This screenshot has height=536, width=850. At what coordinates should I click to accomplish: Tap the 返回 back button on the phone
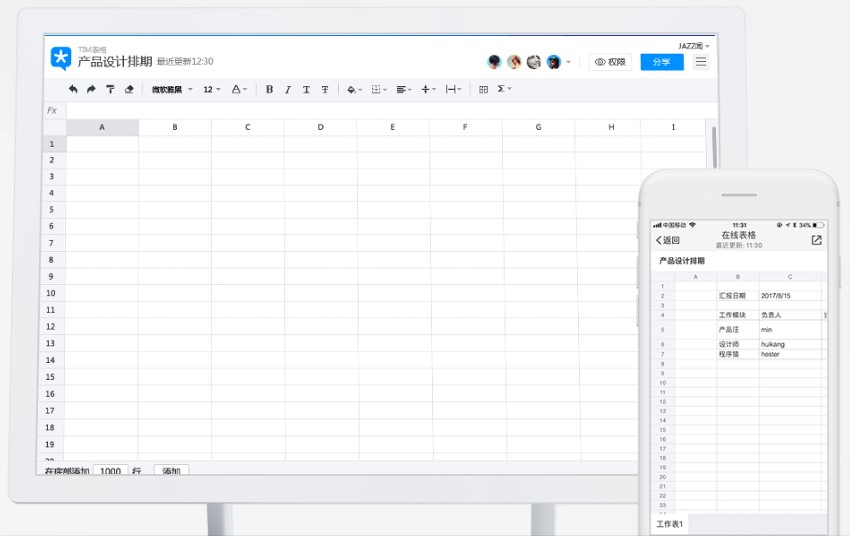tap(667, 240)
